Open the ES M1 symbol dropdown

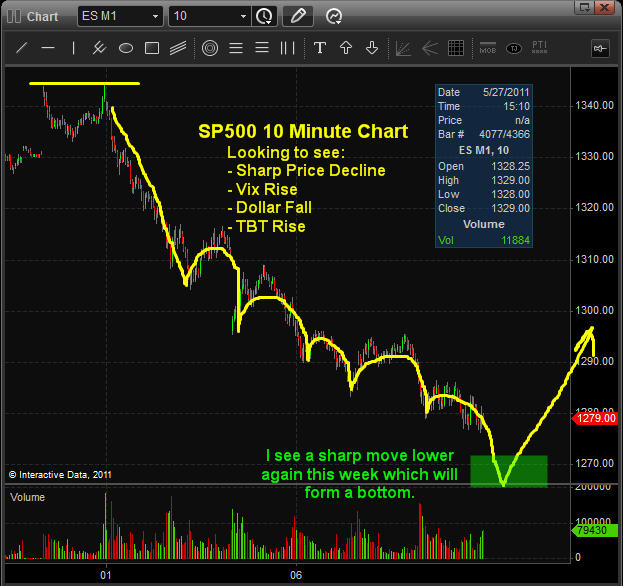(x=155, y=16)
